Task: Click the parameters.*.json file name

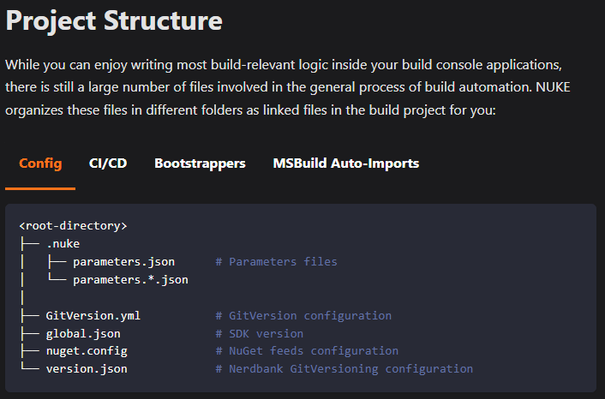Action: 131,280
